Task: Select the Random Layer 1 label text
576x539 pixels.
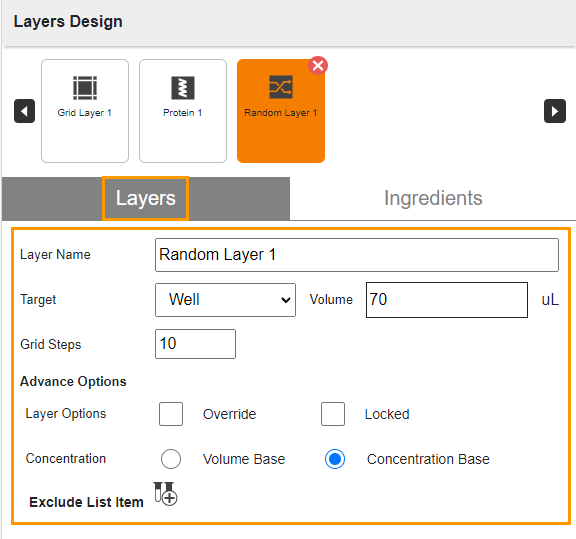Action: coord(281,113)
